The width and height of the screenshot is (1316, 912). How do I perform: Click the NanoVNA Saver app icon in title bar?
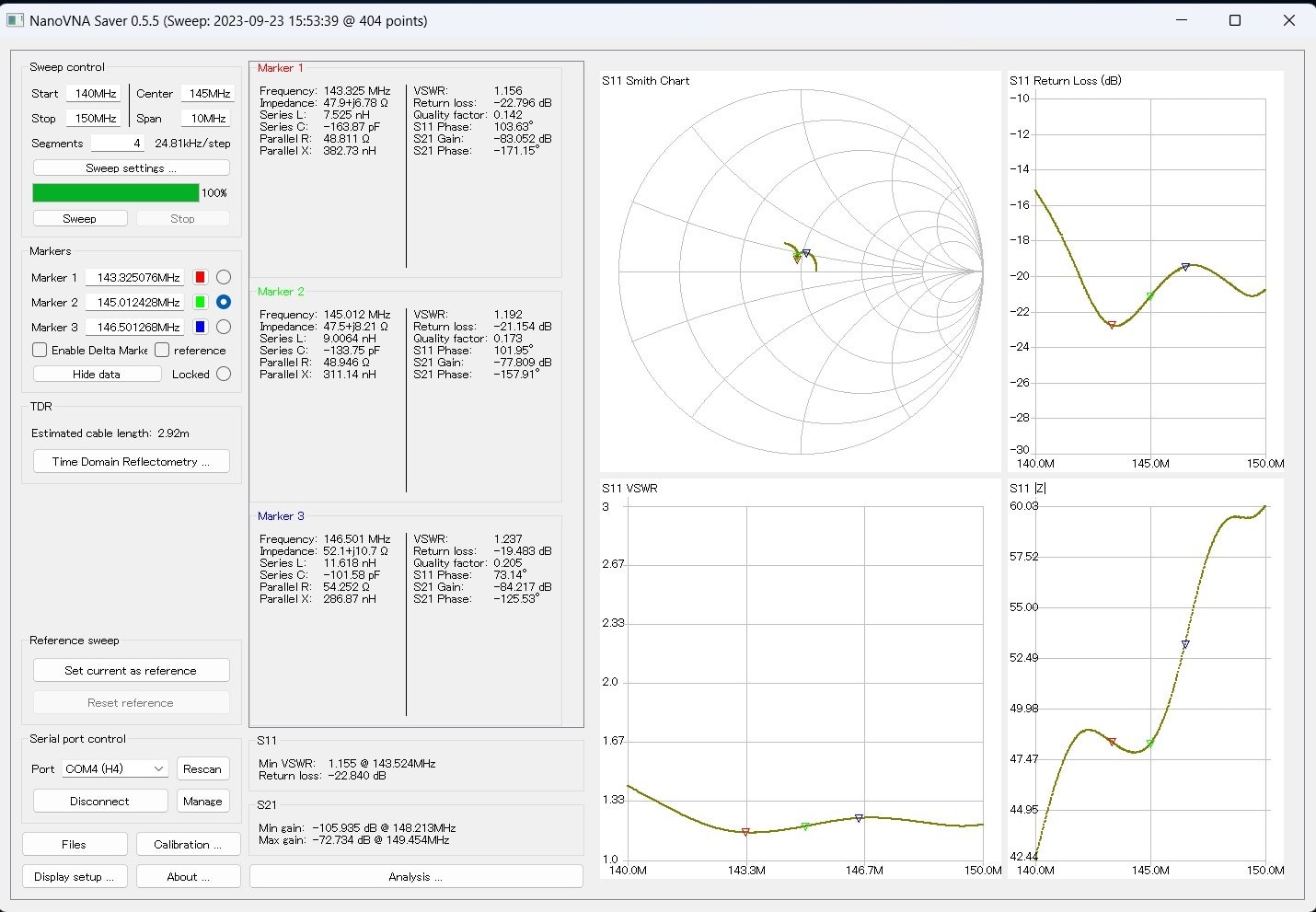coord(16,20)
